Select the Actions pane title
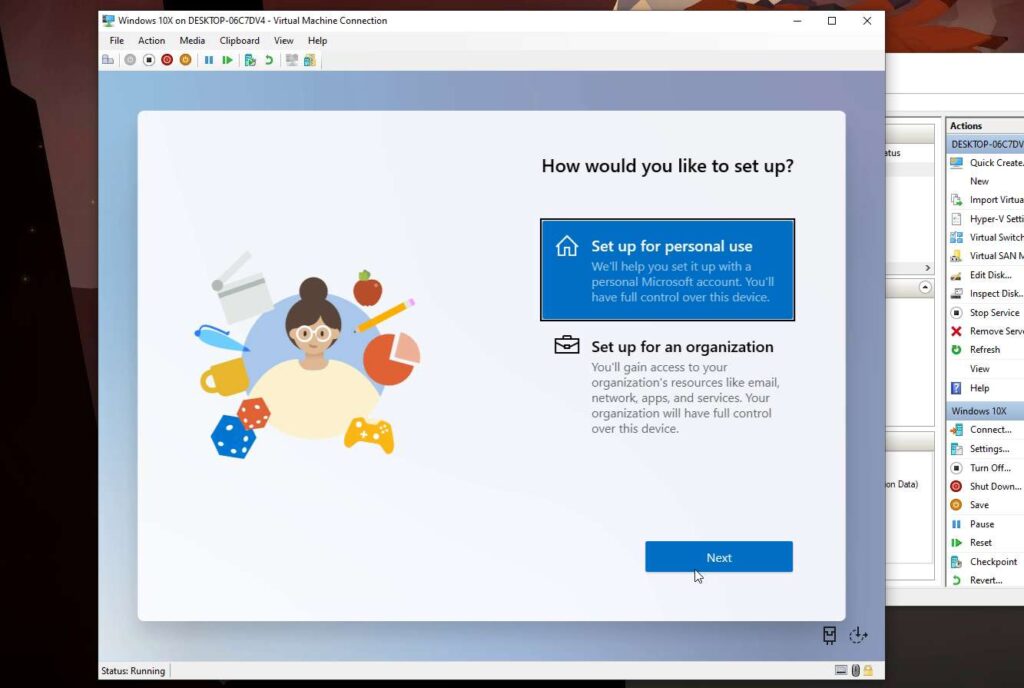This screenshot has height=688, width=1024. coord(966,125)
